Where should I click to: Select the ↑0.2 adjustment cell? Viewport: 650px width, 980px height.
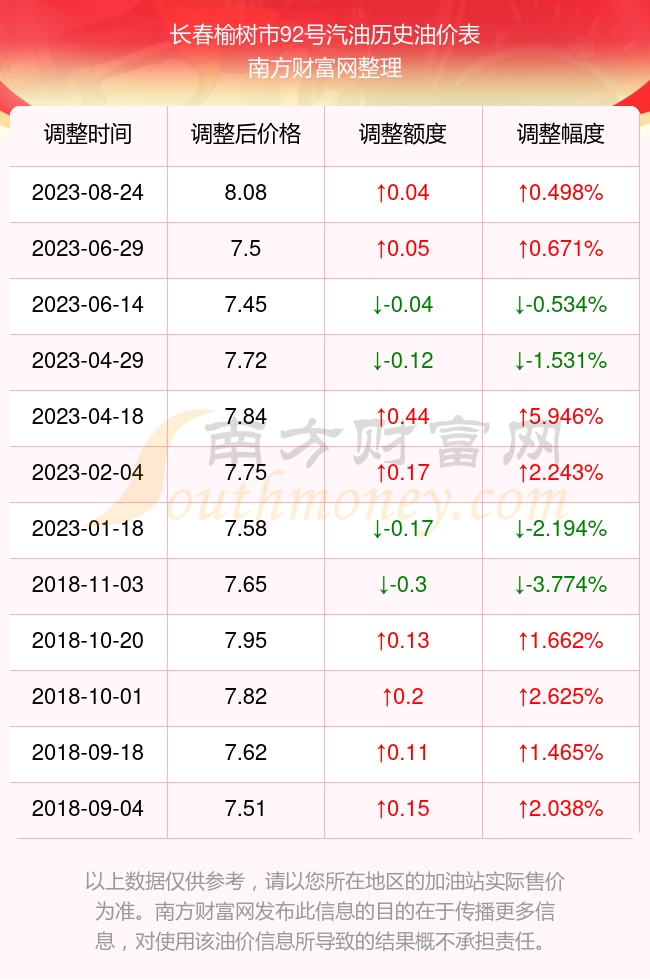click(x=403, y=696)
